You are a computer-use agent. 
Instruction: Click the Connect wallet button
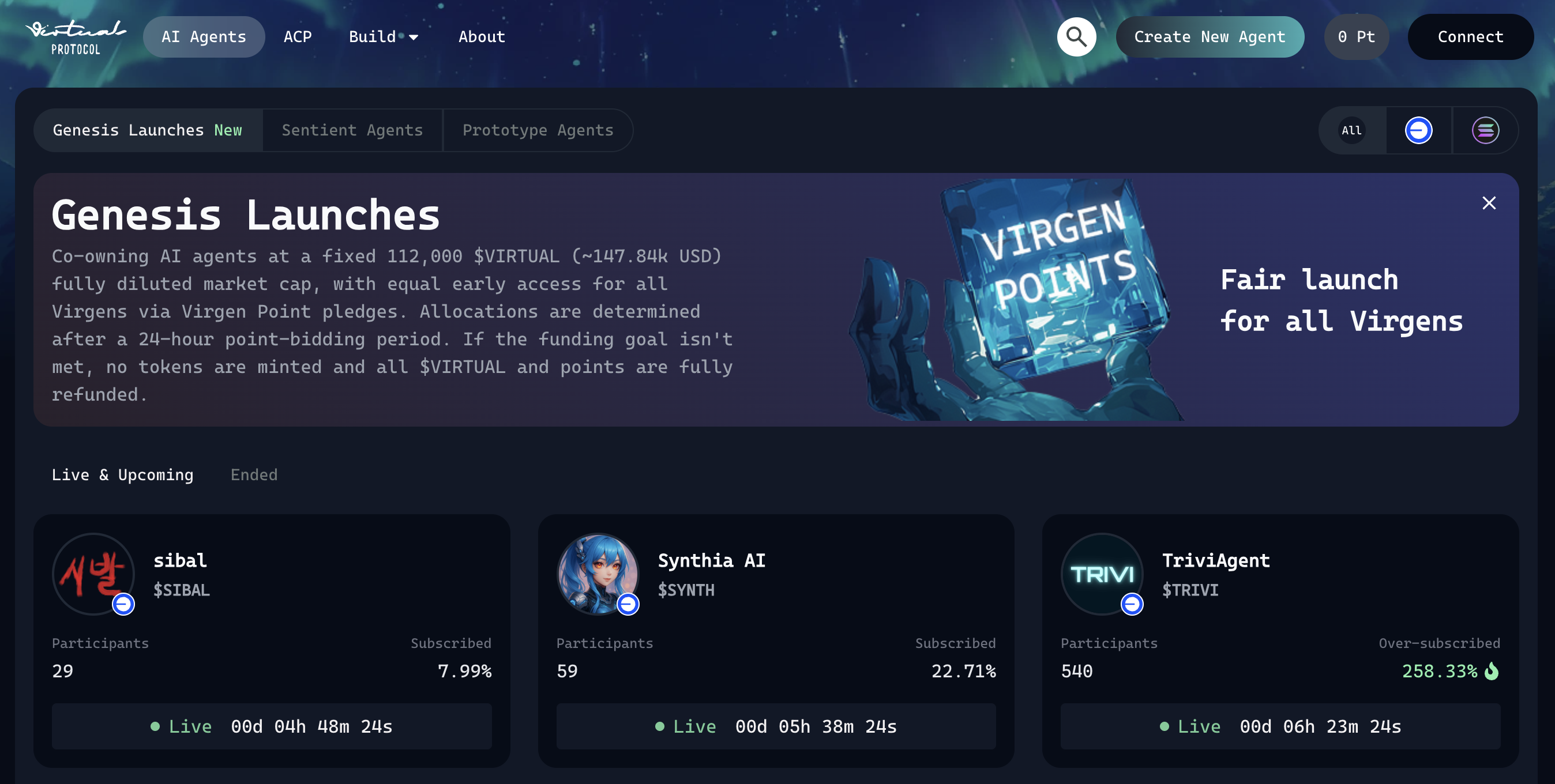[1470, 37]
